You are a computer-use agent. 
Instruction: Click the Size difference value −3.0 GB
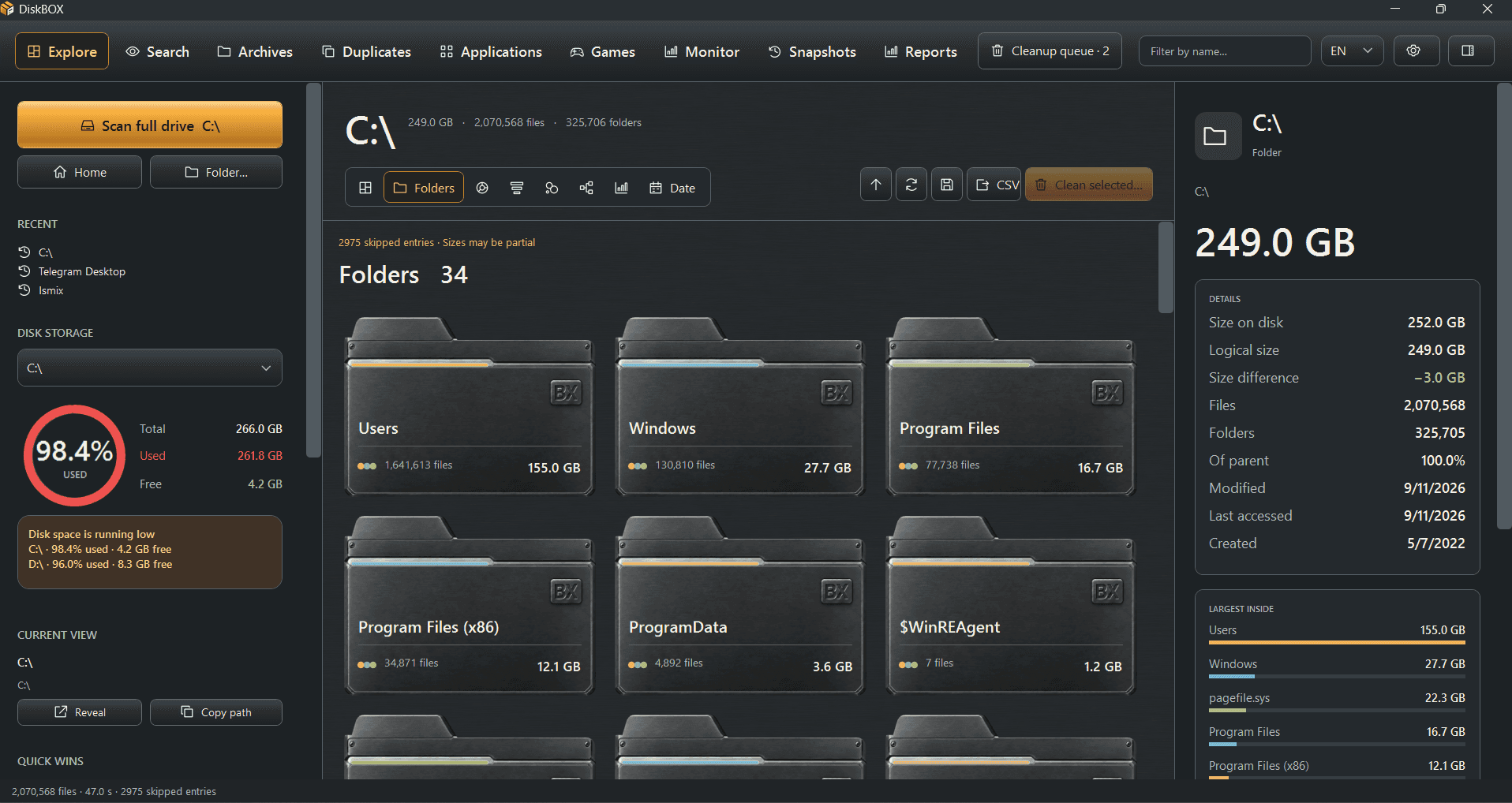[1439, 377]
